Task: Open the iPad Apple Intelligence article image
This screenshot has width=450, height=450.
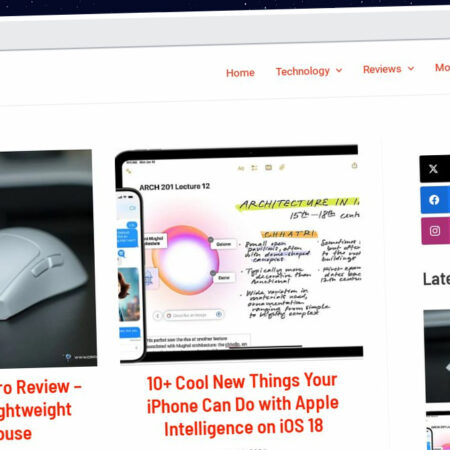Action: 239,253
